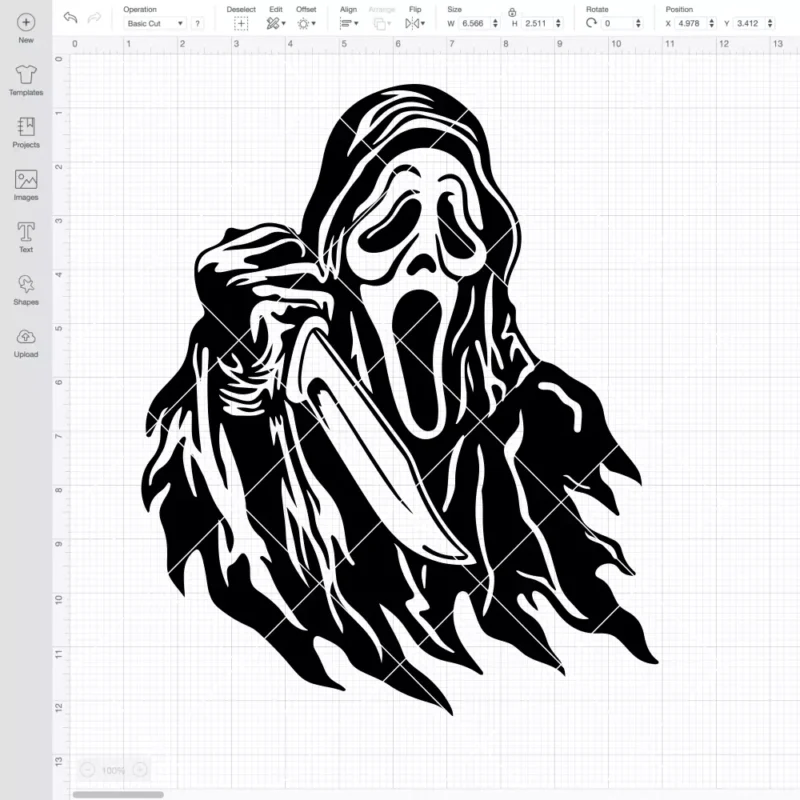Adjust the height stepper arrows
This screenshot has height=800, width=800.
point(558,23)
